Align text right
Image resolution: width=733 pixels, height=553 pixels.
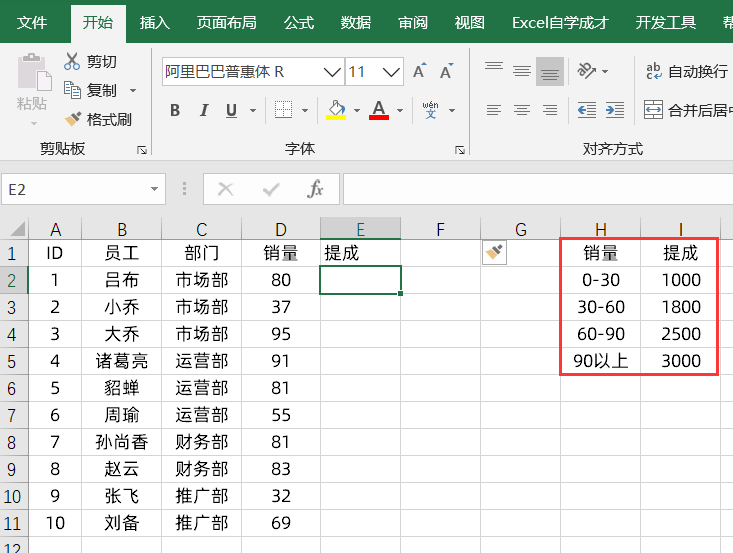550,110
